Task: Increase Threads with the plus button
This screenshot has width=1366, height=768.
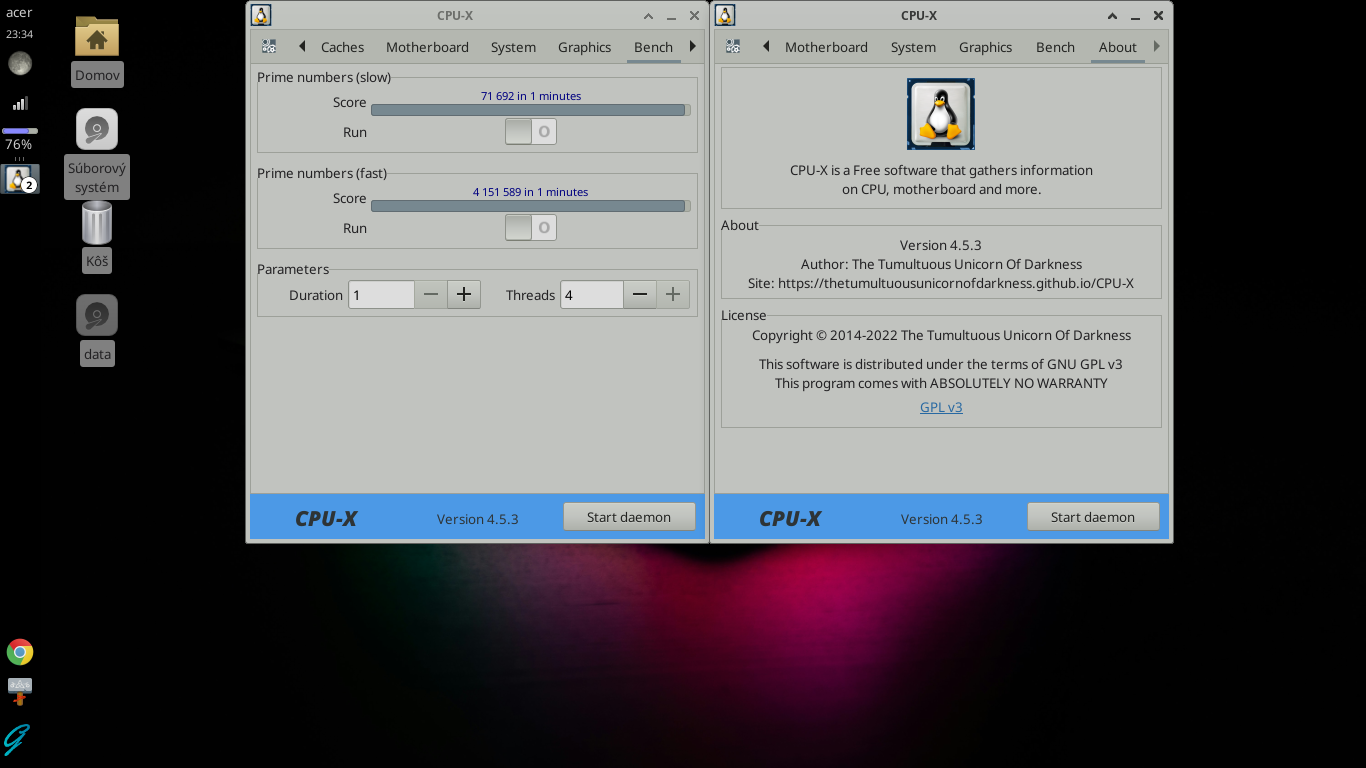Action: coord(673,294)
